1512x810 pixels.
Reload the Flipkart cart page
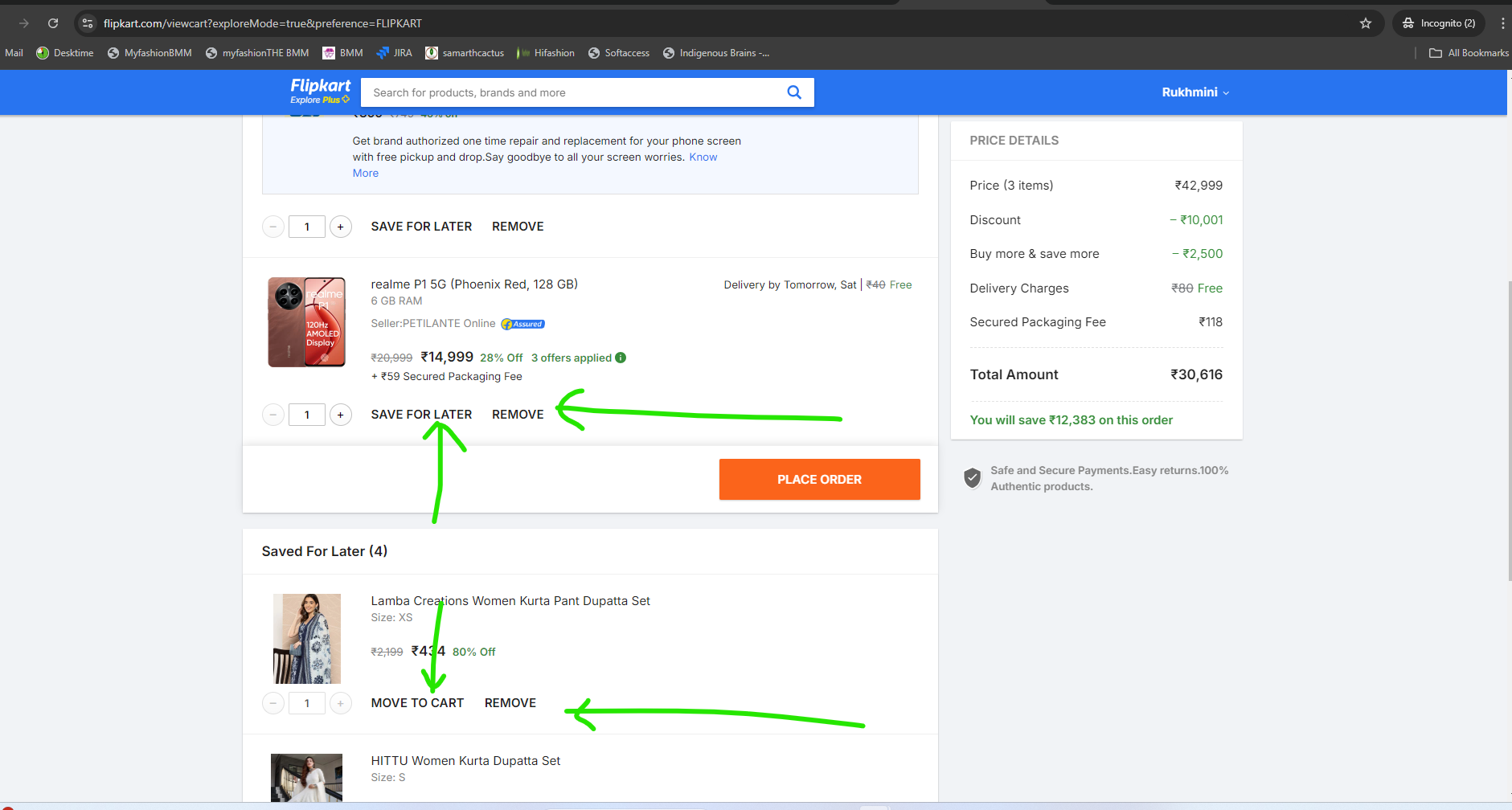tap(53, 23)
